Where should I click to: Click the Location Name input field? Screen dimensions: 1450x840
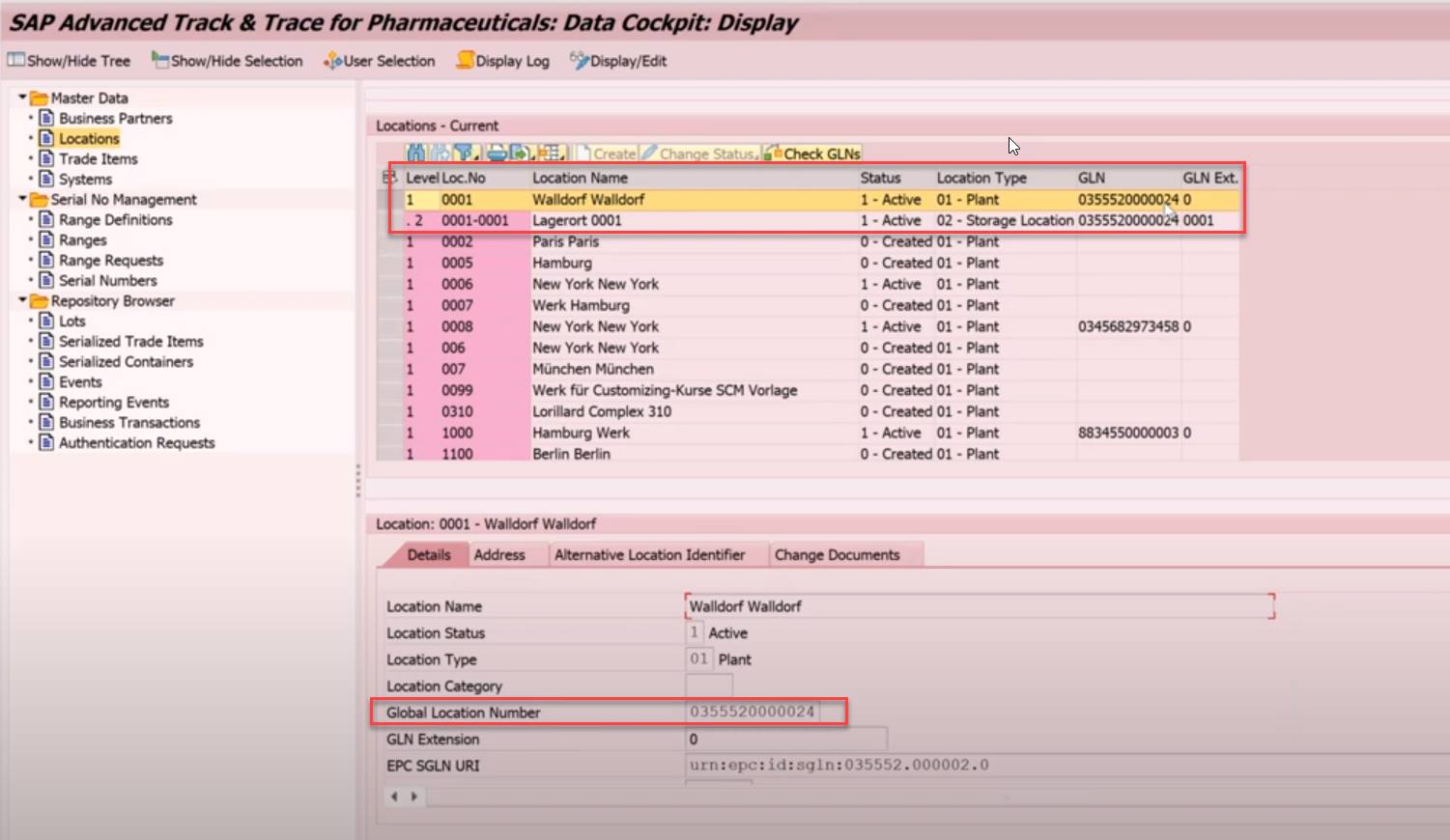click(980, 606)
